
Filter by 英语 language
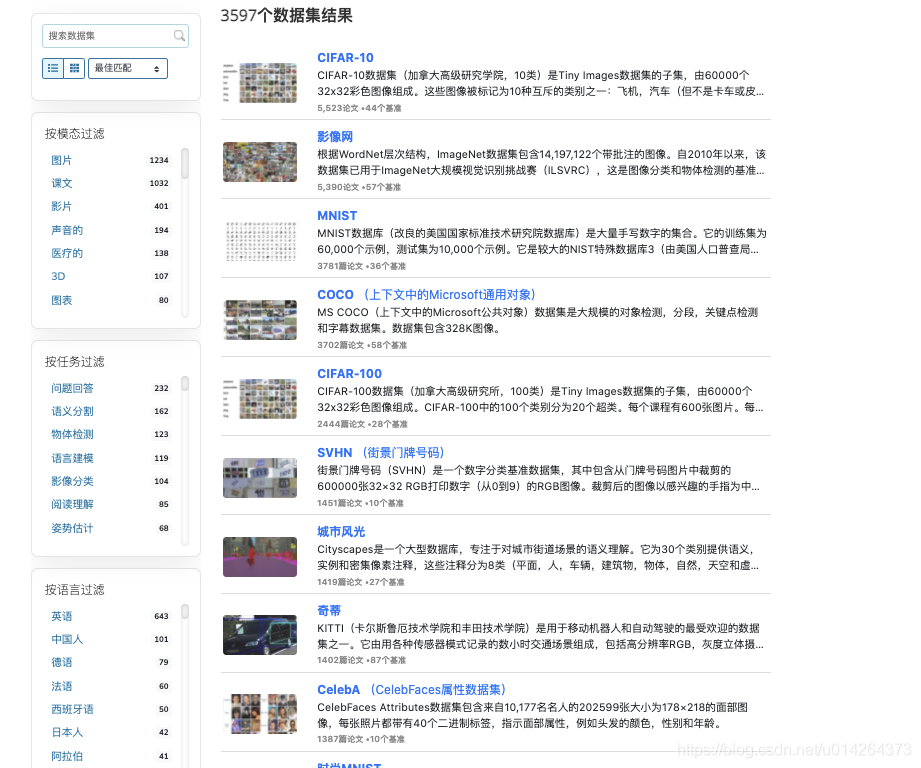point(61,616)
